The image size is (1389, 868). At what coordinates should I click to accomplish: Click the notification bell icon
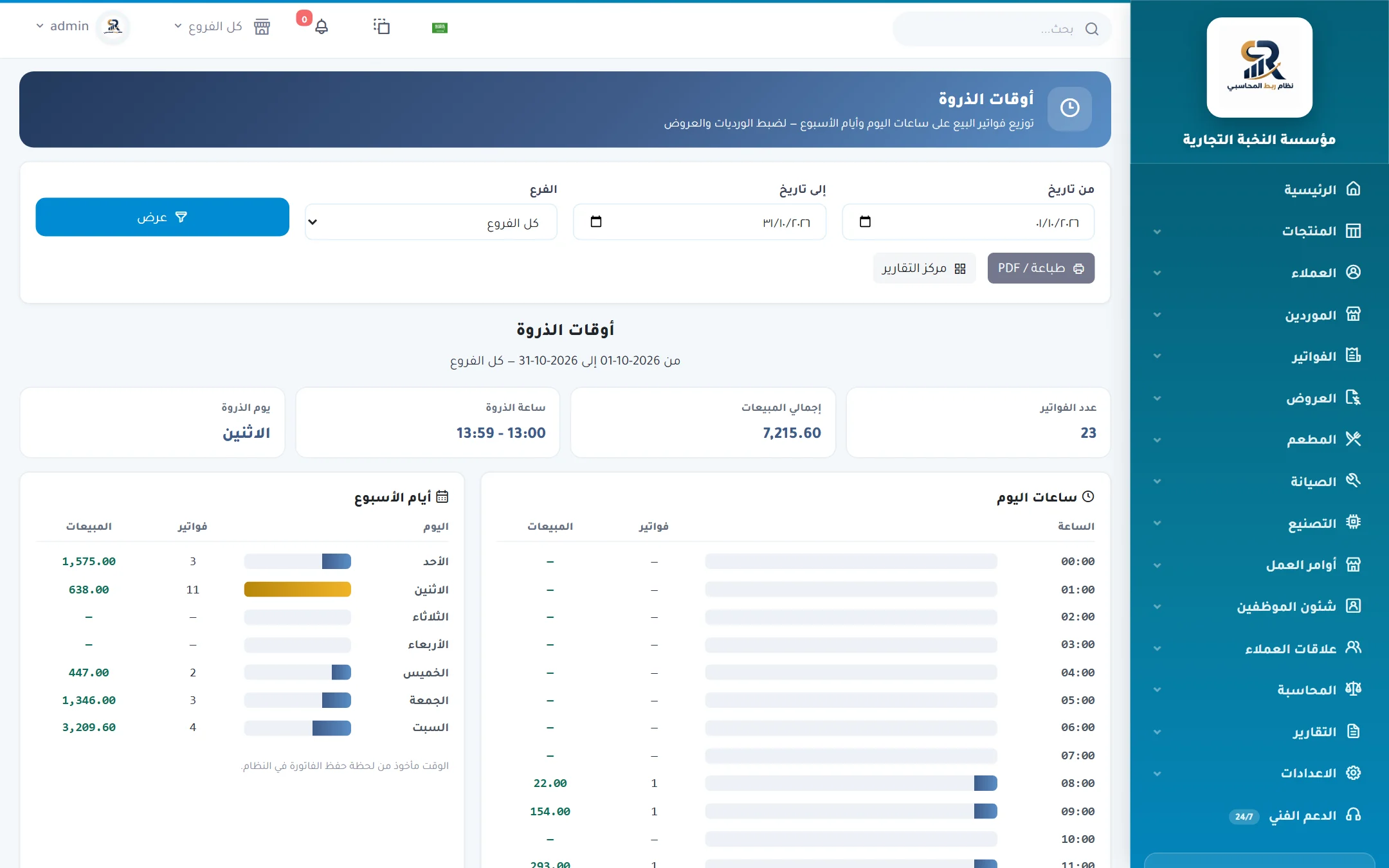(322, 27)
